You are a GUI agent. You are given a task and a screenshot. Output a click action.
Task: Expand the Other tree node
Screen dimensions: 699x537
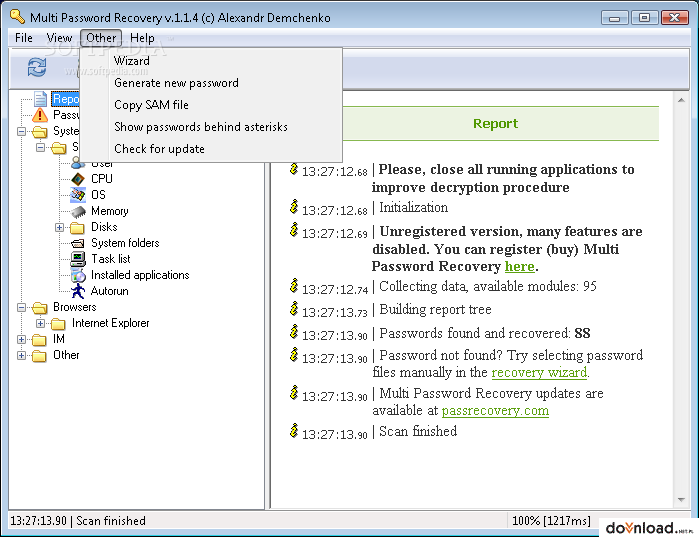[21, 356]
